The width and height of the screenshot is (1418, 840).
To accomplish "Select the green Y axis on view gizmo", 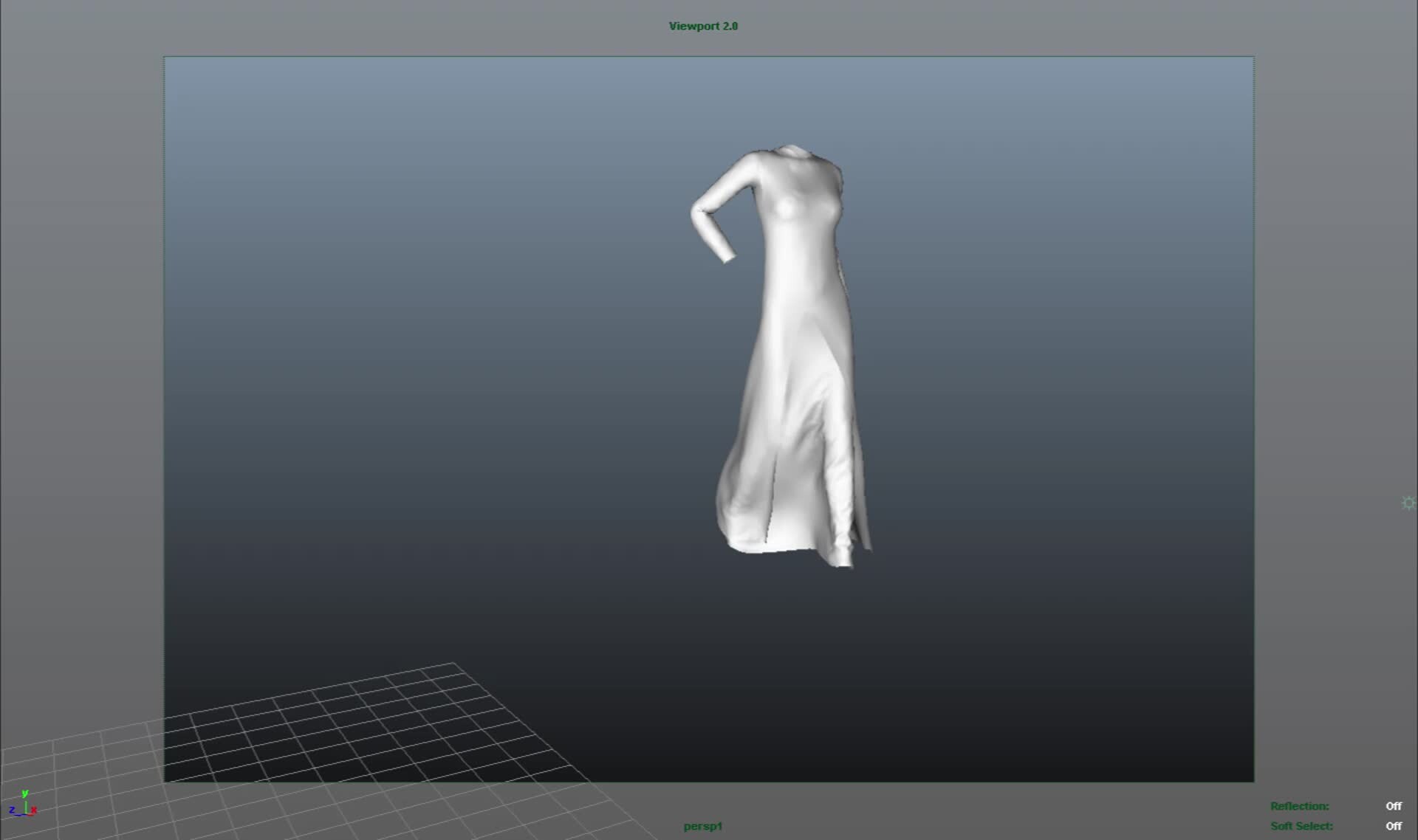I will (x=25, y=793).
